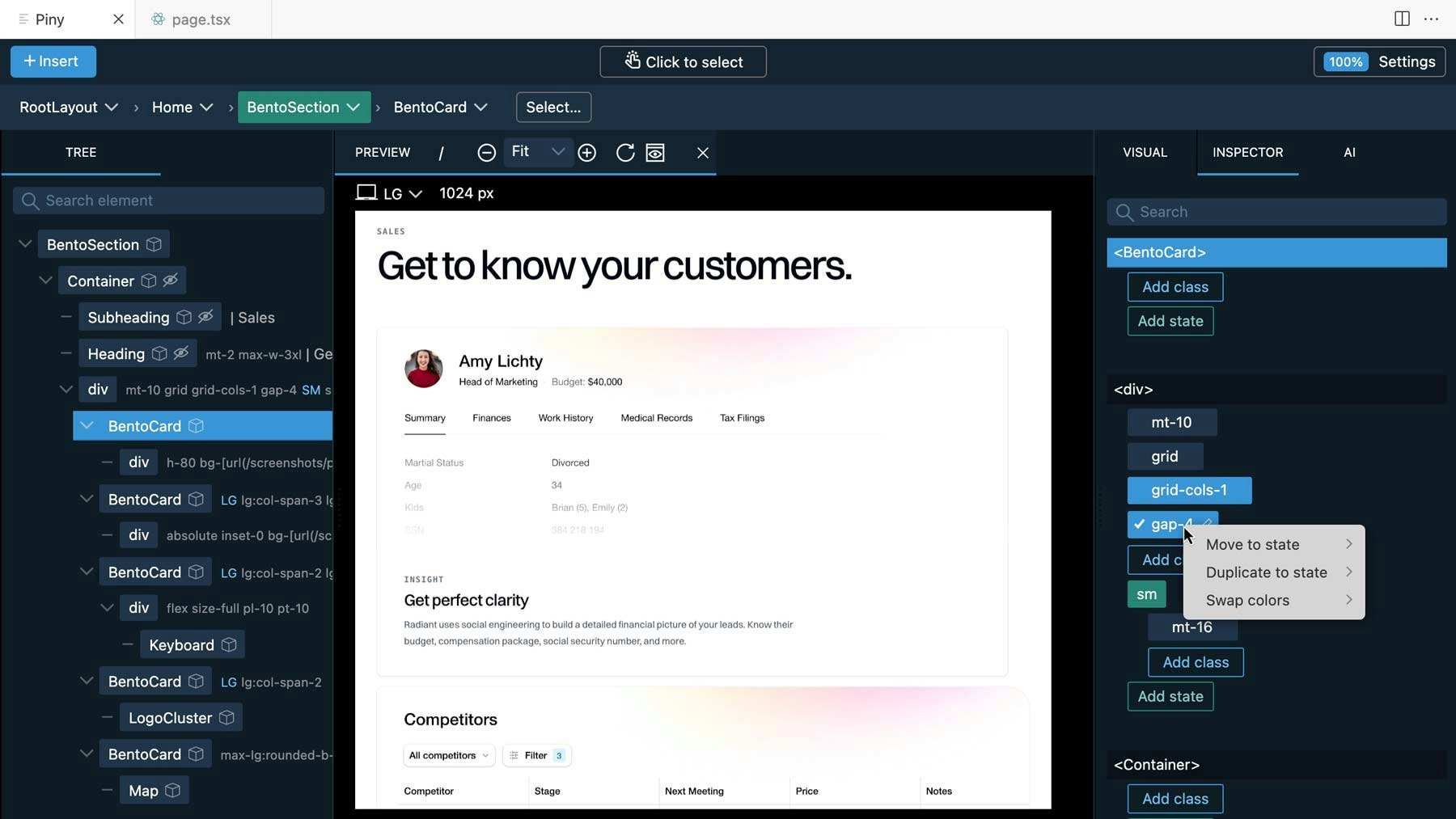Collapse the BentoSection tree node
1456x819 pixels.
25,243
